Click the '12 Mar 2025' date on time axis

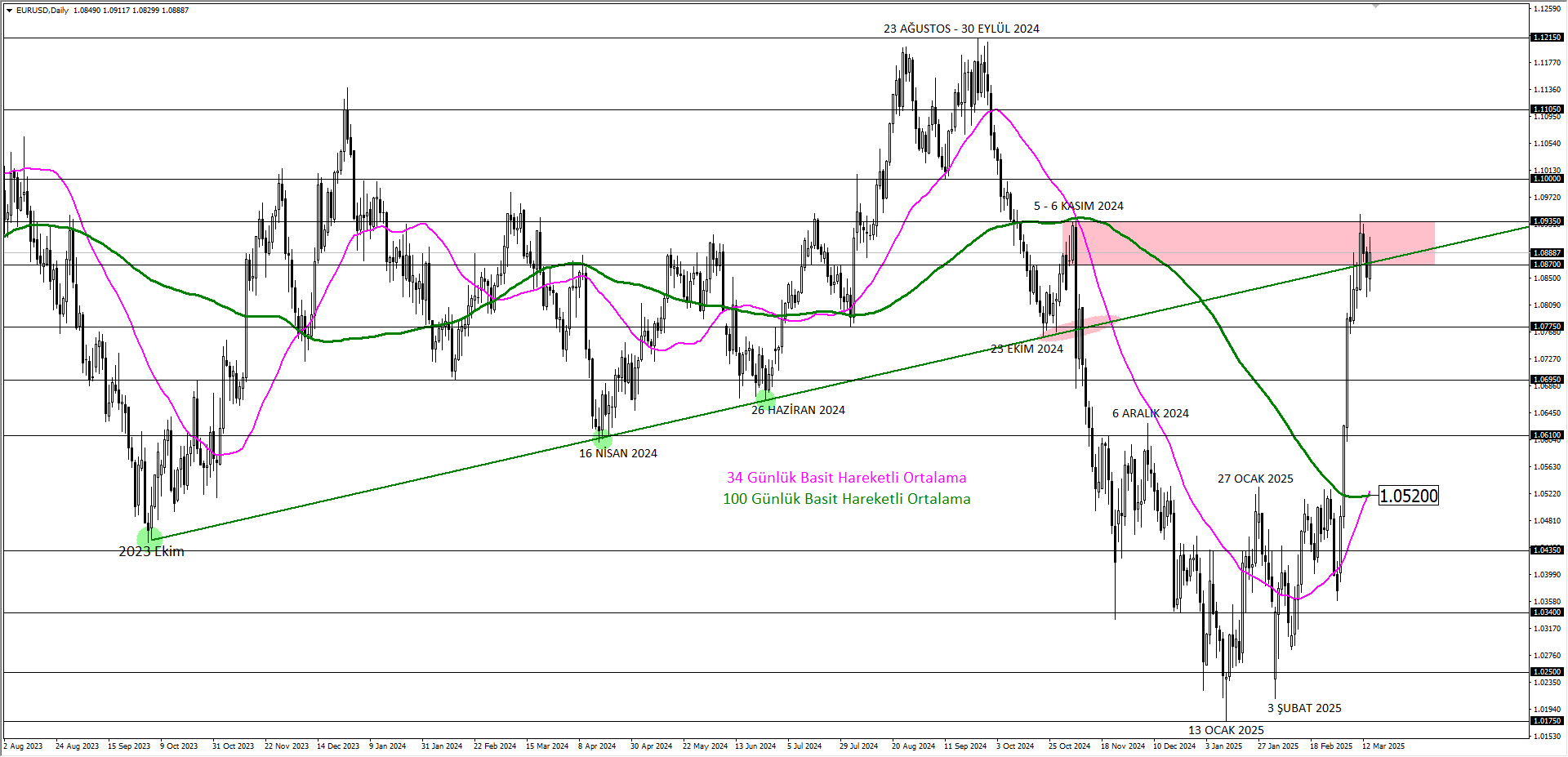1383,746
